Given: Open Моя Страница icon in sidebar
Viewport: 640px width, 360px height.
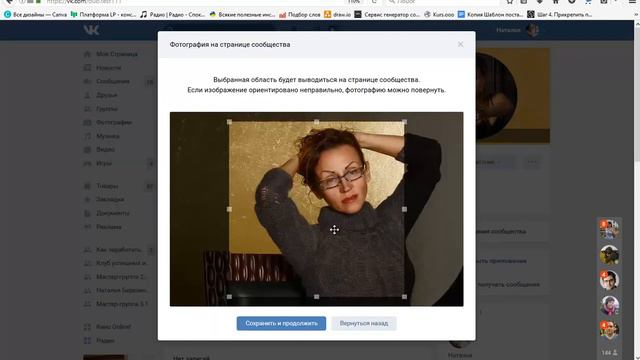Looking at the screenshot, I should coord(87,54).
